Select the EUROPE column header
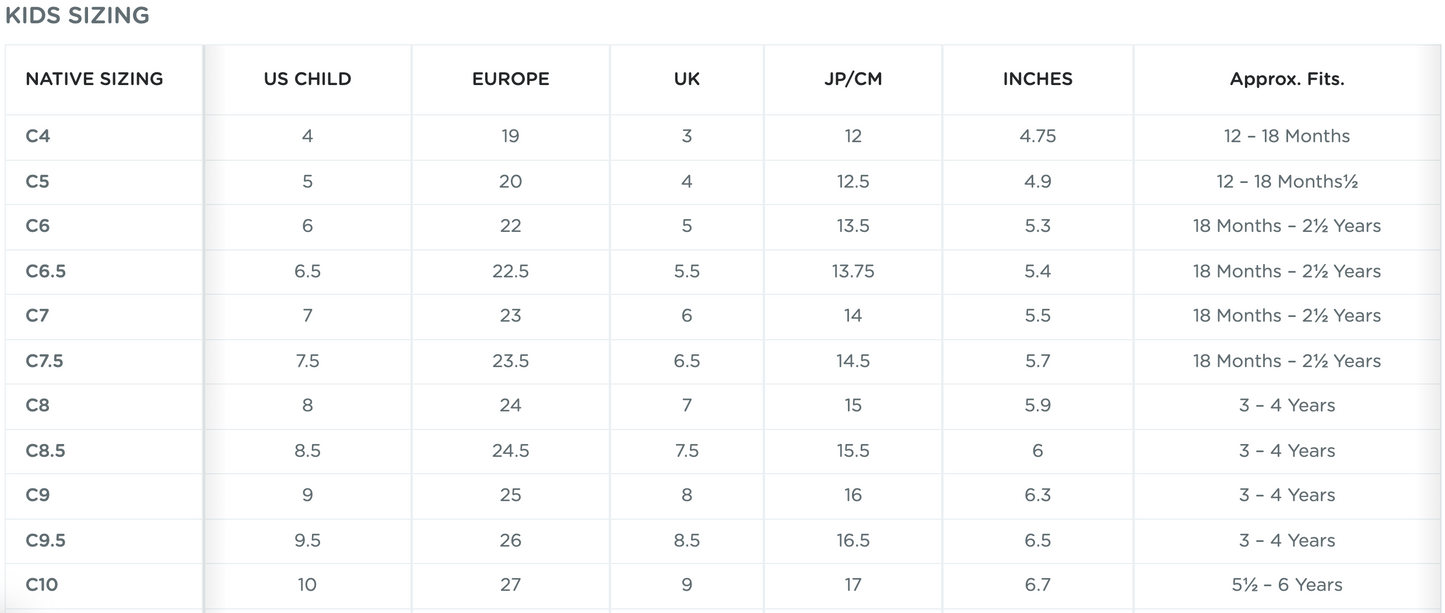 click(x=510, y=79)
